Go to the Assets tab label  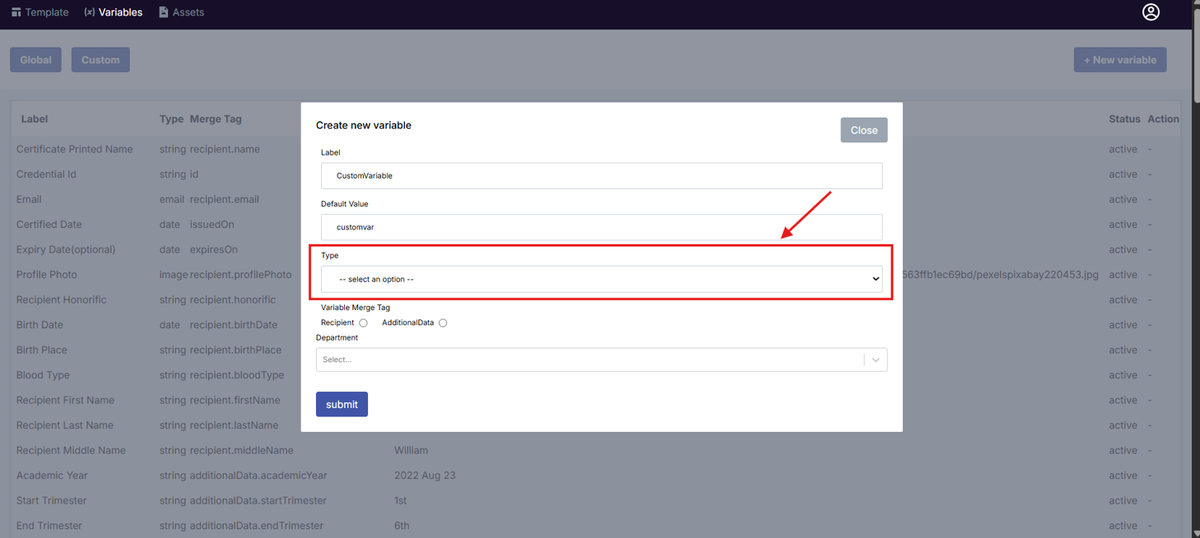[188, 13]
